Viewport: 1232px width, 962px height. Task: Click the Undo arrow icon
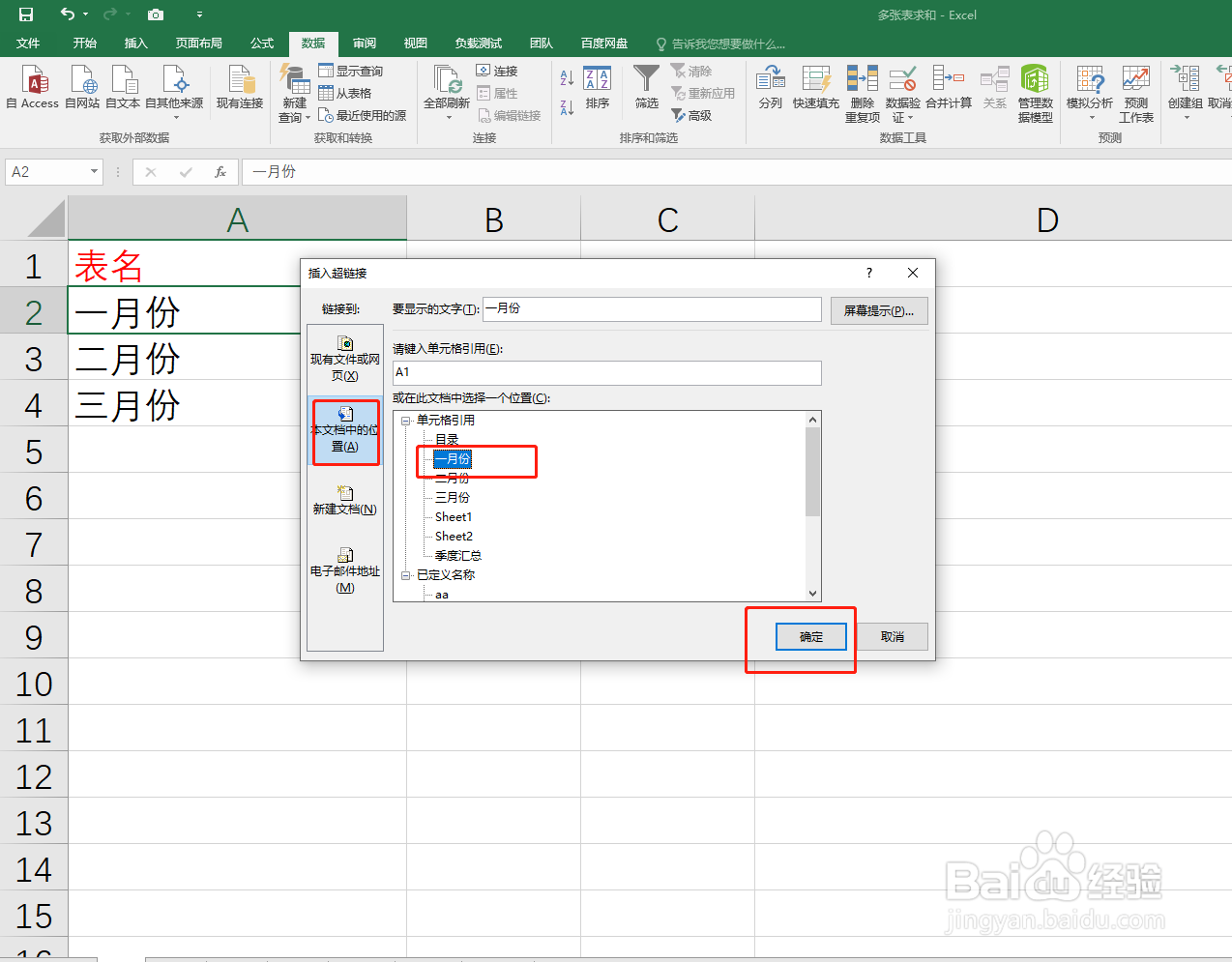tap(67, 14)
